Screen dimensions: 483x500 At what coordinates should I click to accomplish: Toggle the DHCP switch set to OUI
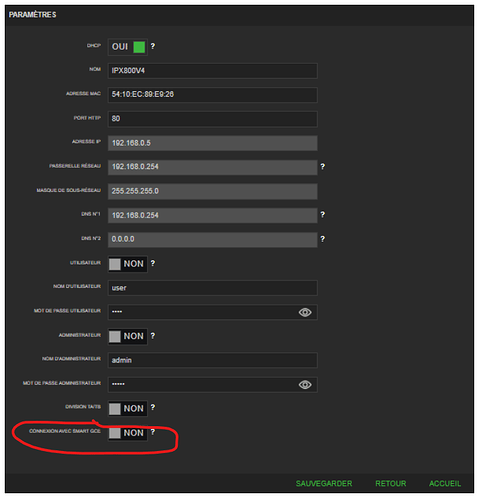pos(128,47)
